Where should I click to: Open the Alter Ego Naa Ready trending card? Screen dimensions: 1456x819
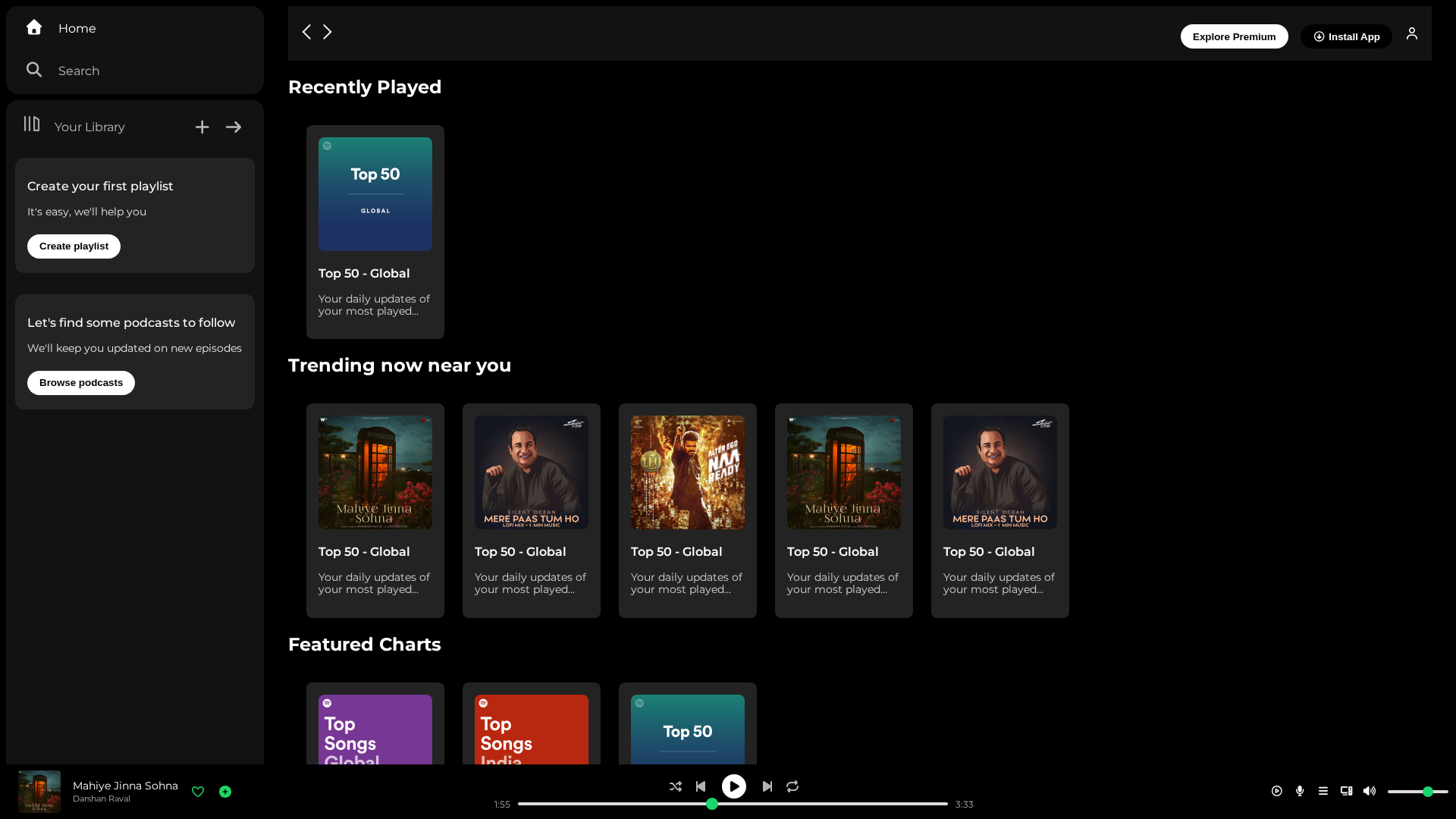pyautogui.click(x=688, y=510)
